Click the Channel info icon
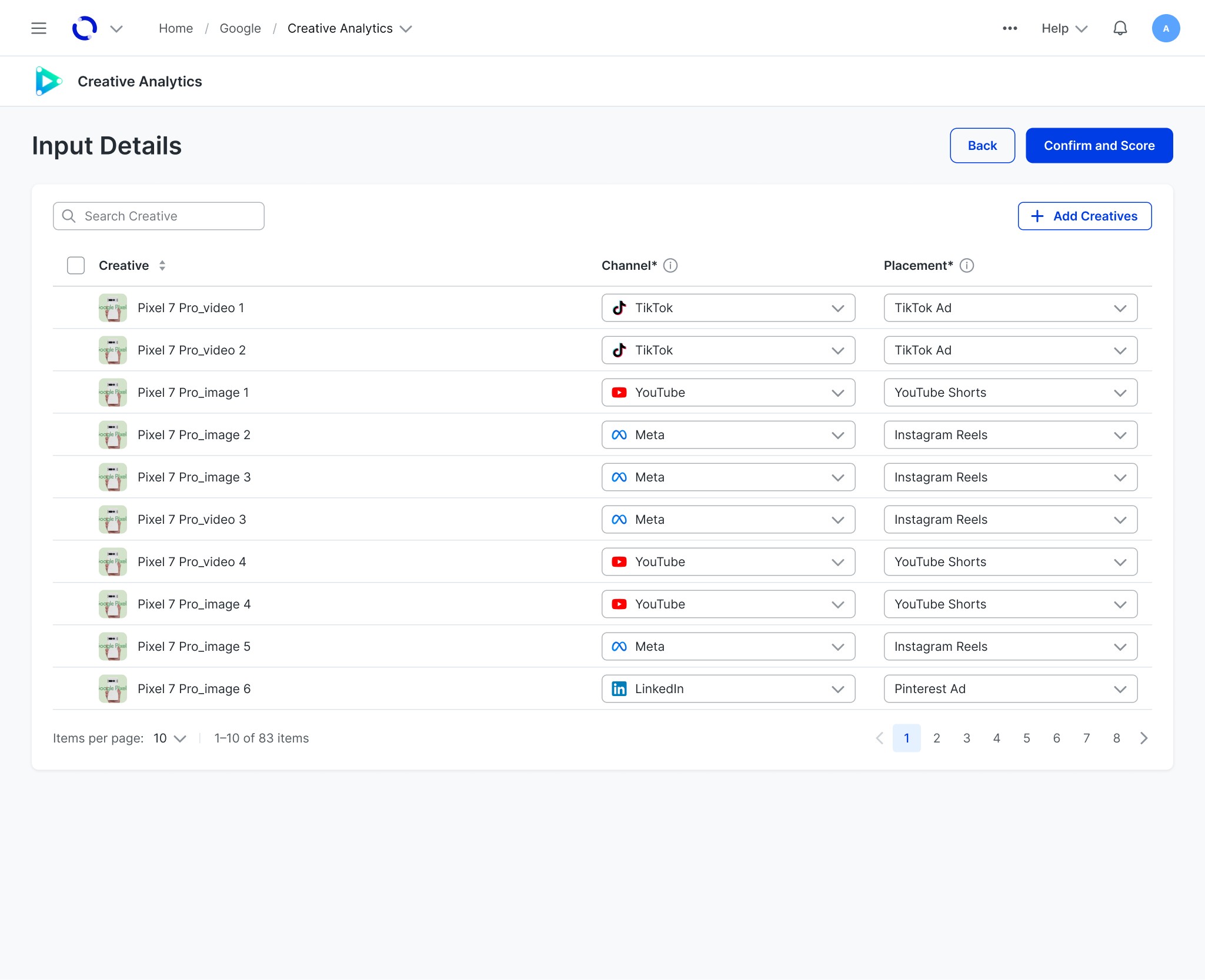 (x=670, y=266)
